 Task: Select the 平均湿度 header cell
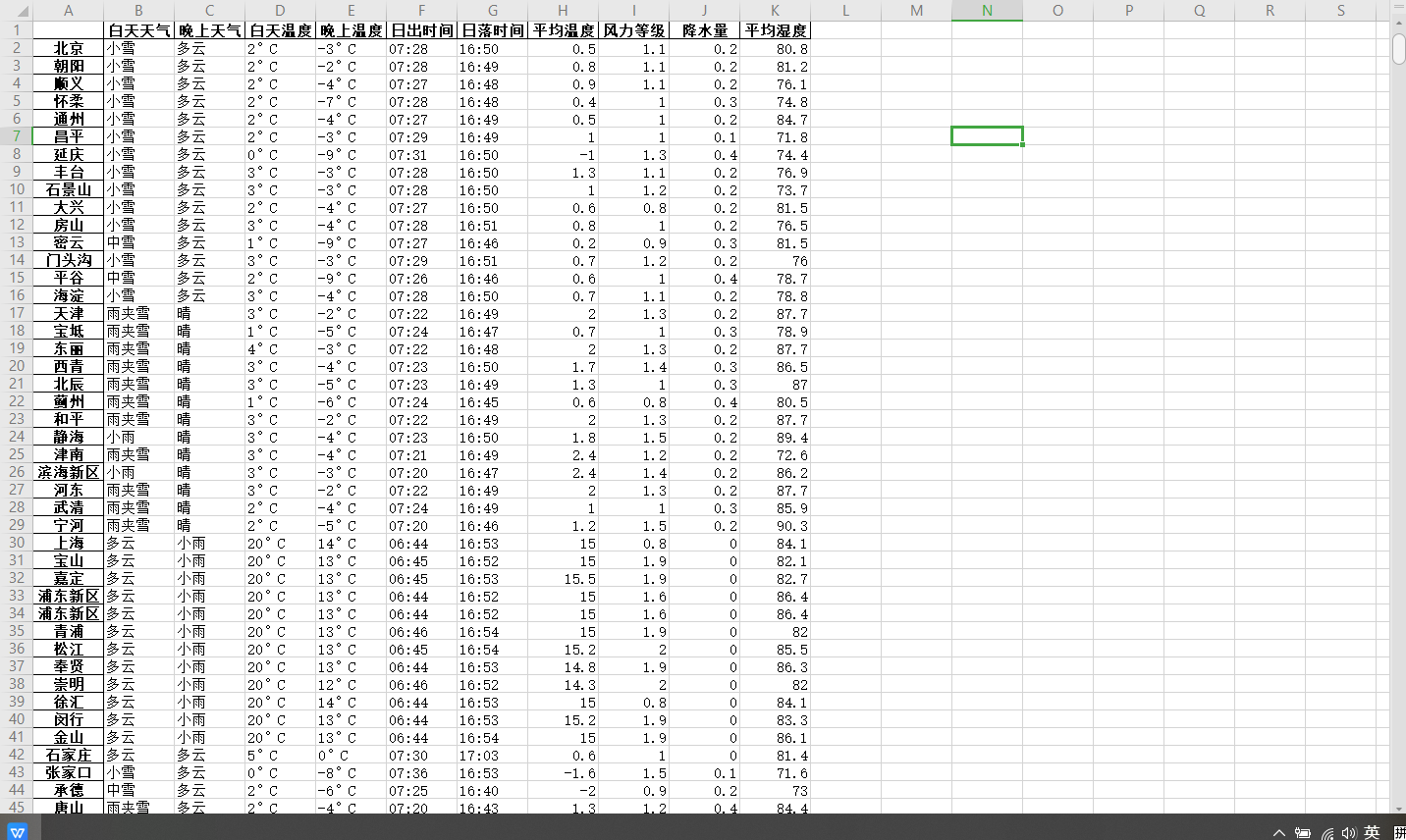[775, 30]
